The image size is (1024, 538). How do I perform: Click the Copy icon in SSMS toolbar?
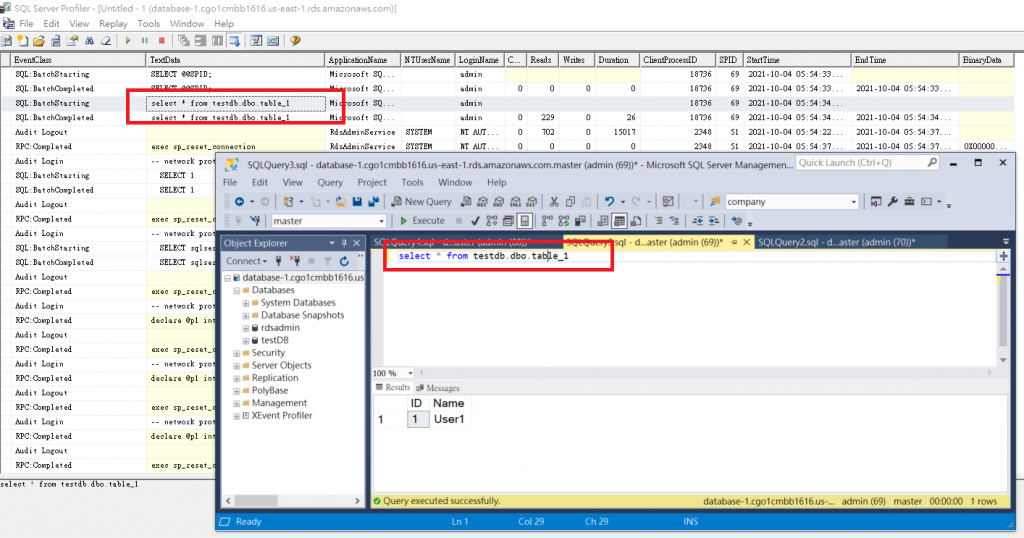(x=570, y=202)
